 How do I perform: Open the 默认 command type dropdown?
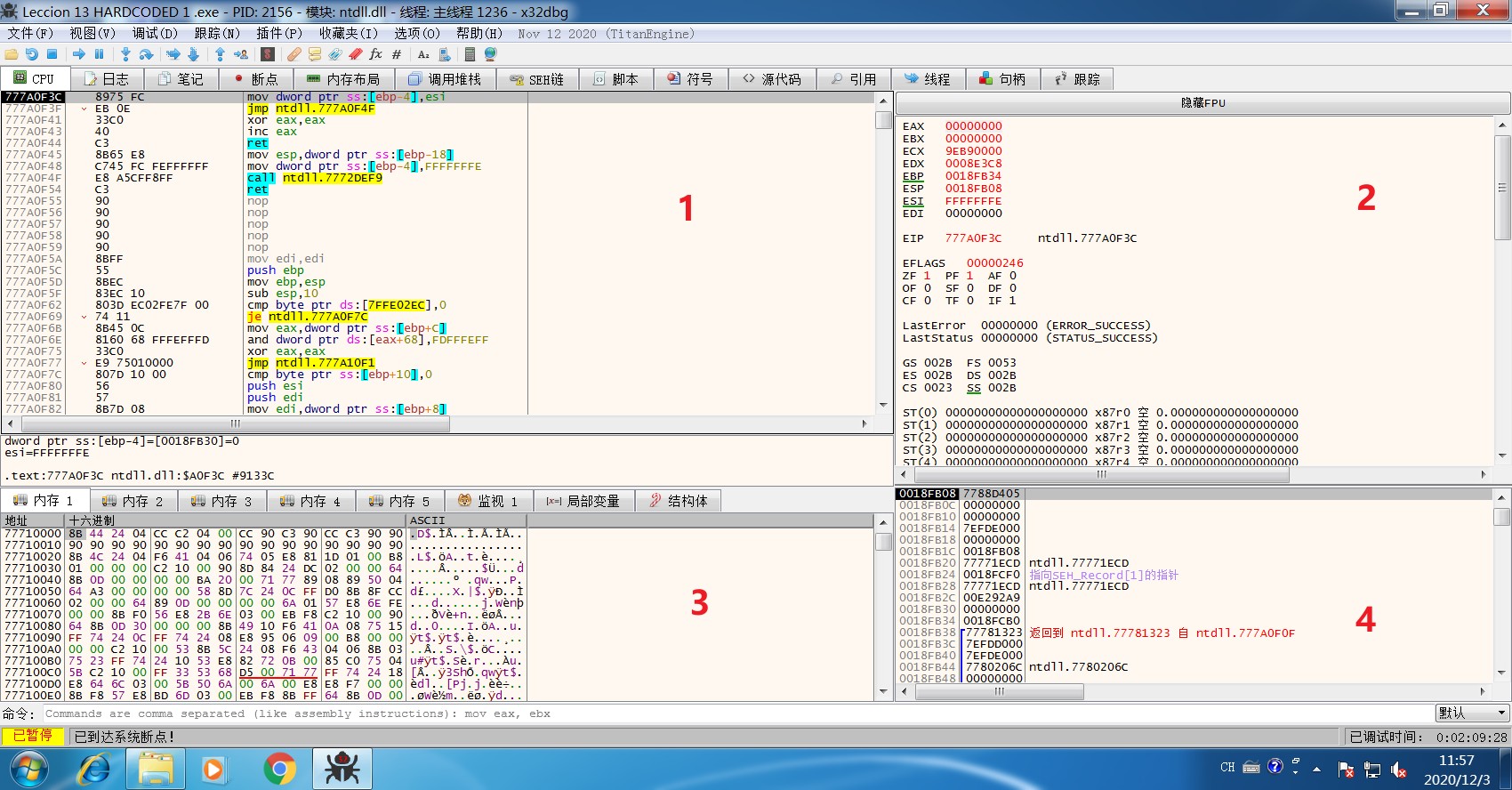pyautogui.click(x=1472, y=713)
